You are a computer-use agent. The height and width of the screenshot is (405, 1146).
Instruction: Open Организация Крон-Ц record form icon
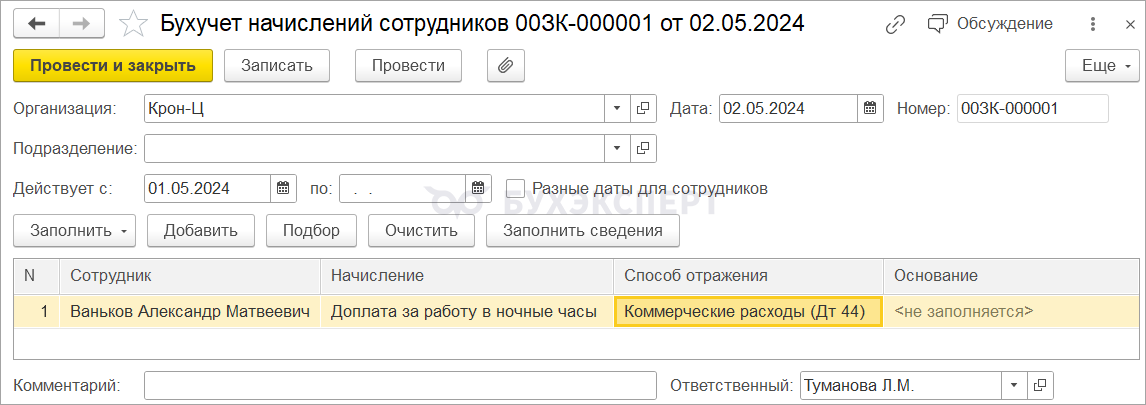(x=643, y=108)
